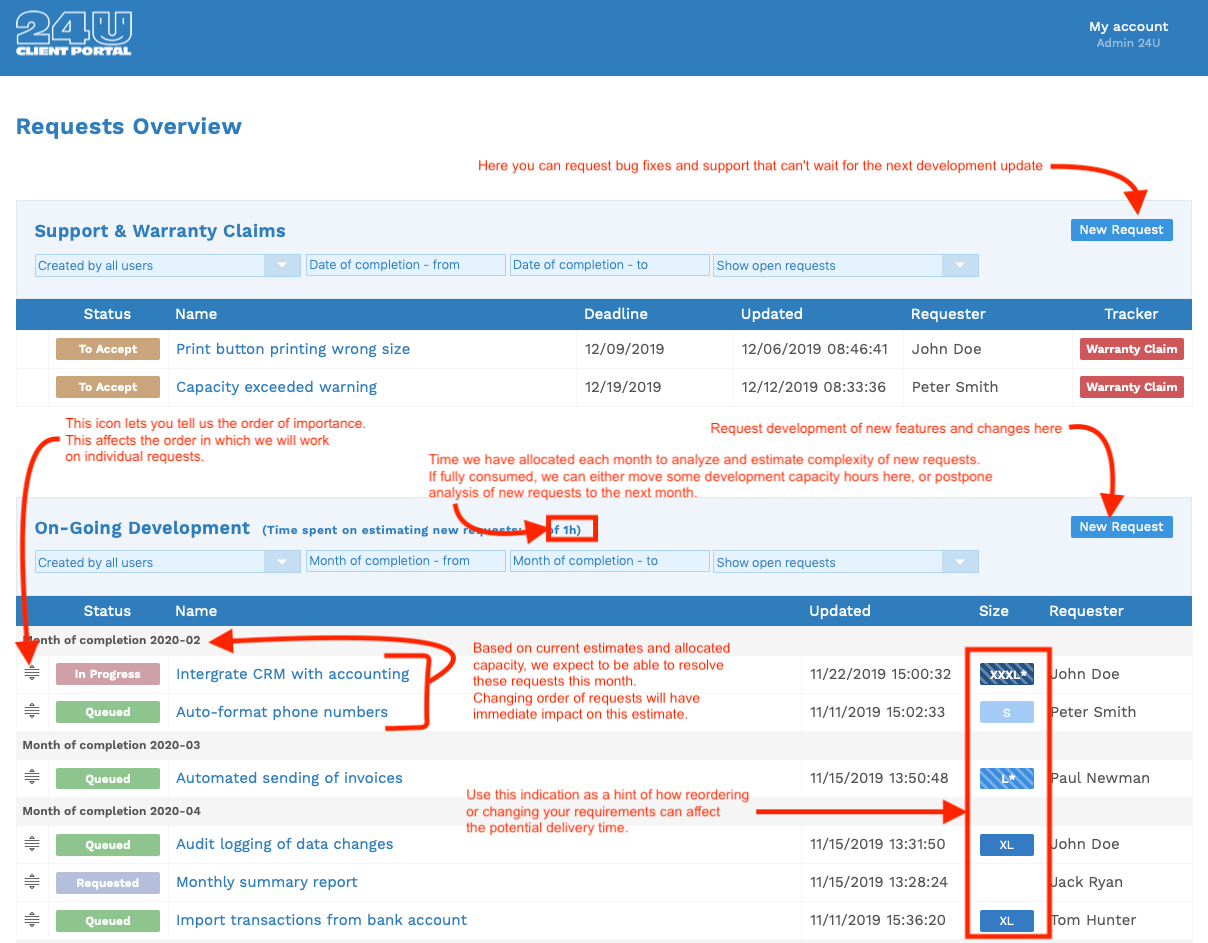
Task: Click Requester header in On-Going Development table
Action: coord(1086,611)
